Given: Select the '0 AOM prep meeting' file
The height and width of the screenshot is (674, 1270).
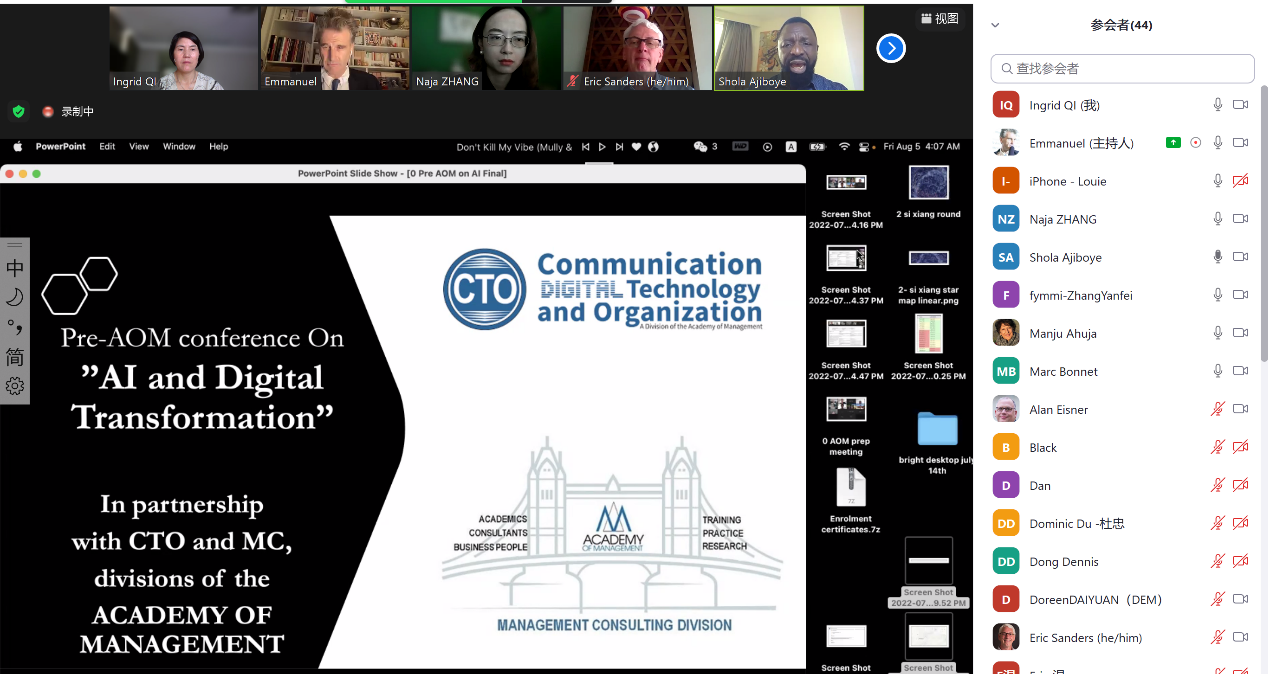Looking at the screenshot, I should pos(846,427).
